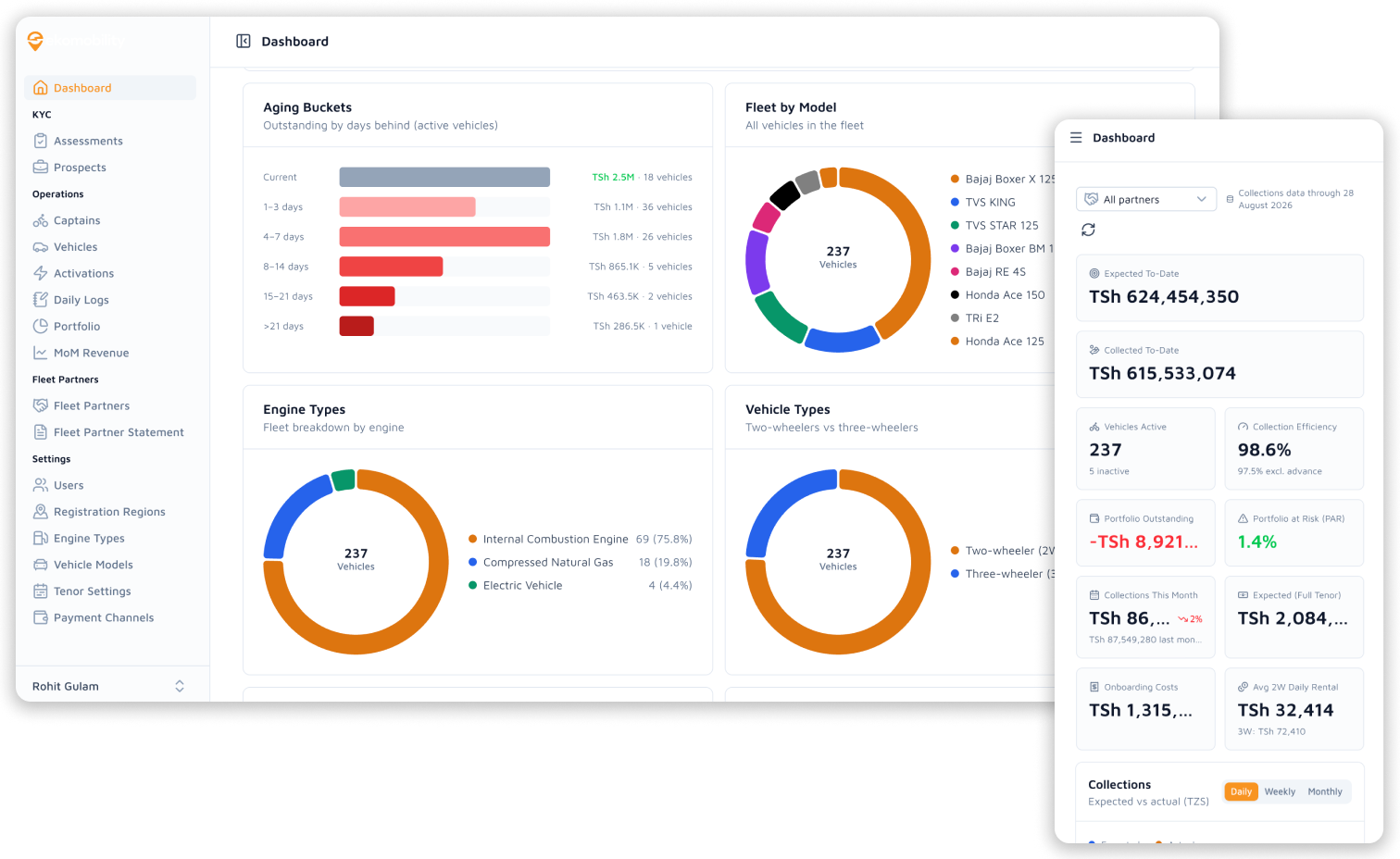Click the Portfolio pie chart icon
1400x859 pixels.
tap(41, 326)
